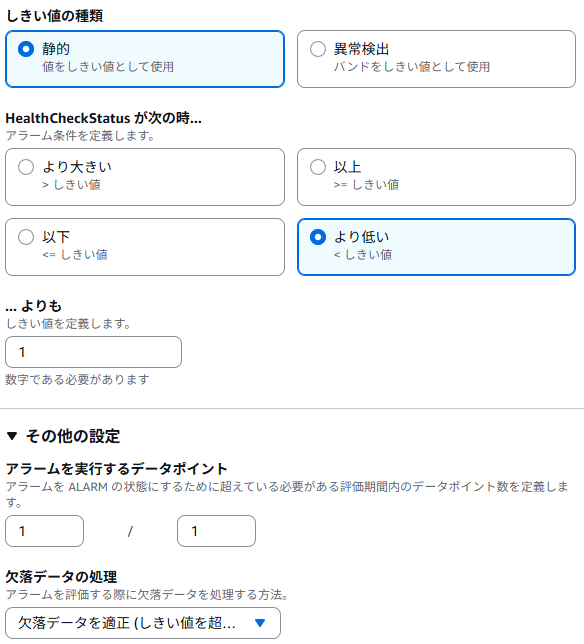Open the 欠落データの処理 dropdown
Image resolution: width=584 pixels, height=644 pixels.
click(x=143, y=623)
